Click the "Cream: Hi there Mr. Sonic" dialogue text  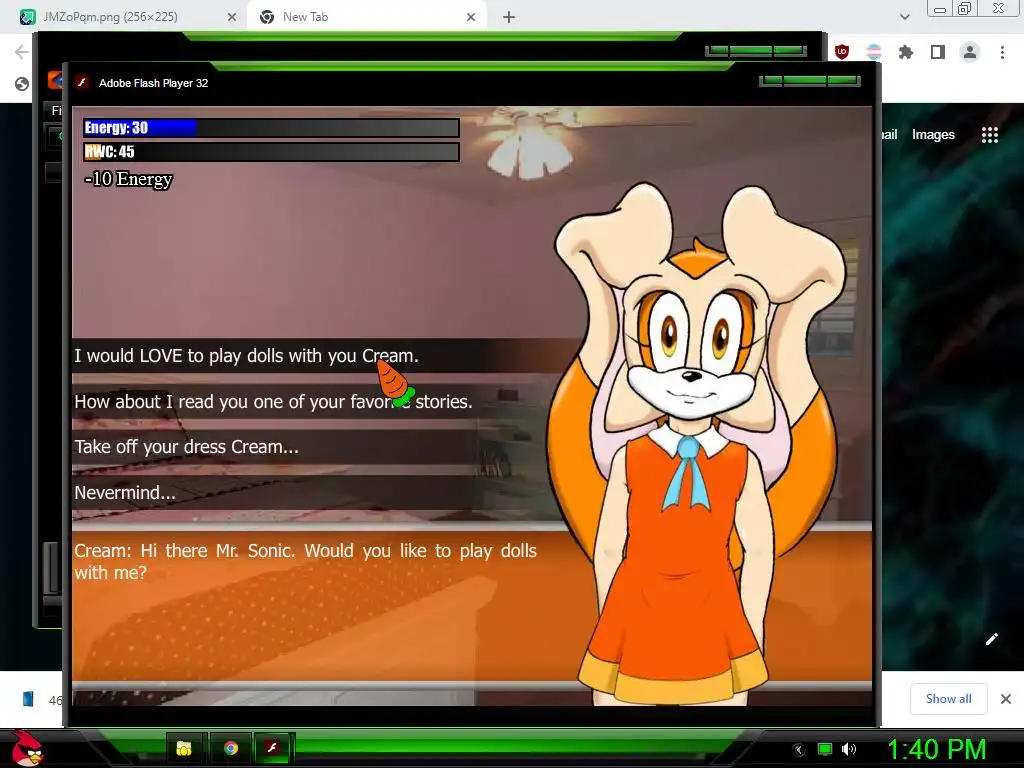pos(305,562)
